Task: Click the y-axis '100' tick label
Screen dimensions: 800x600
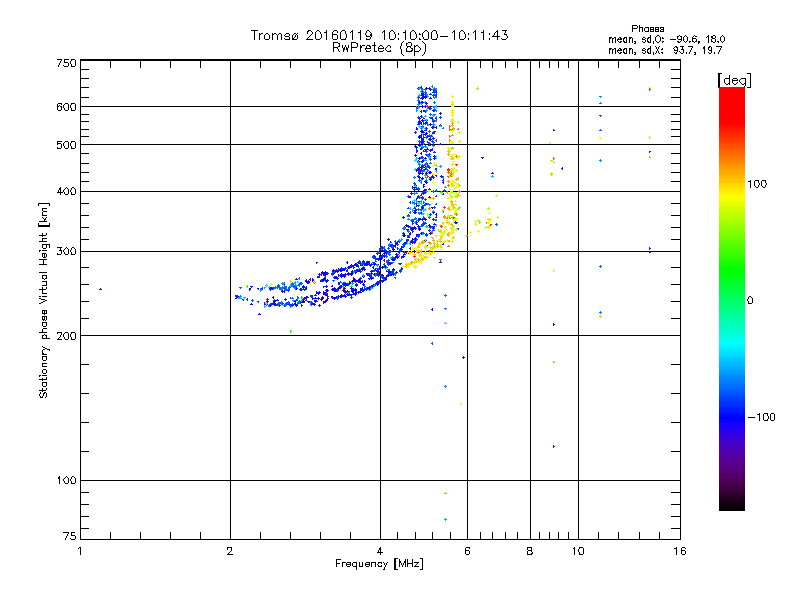Action: [x=66, y=481]
